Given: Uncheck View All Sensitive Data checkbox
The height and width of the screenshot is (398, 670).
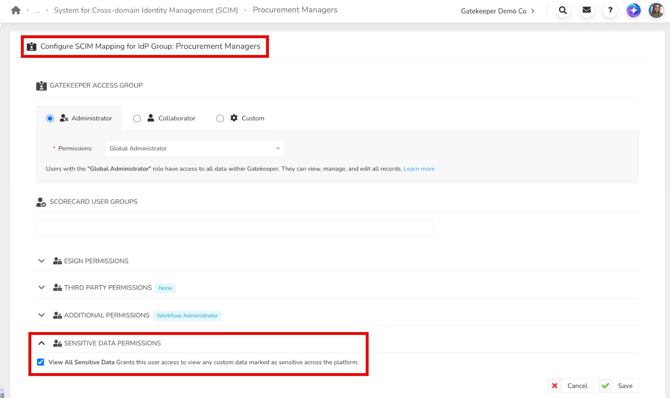Looking at the screenshot, I should (x=41, y=362).
